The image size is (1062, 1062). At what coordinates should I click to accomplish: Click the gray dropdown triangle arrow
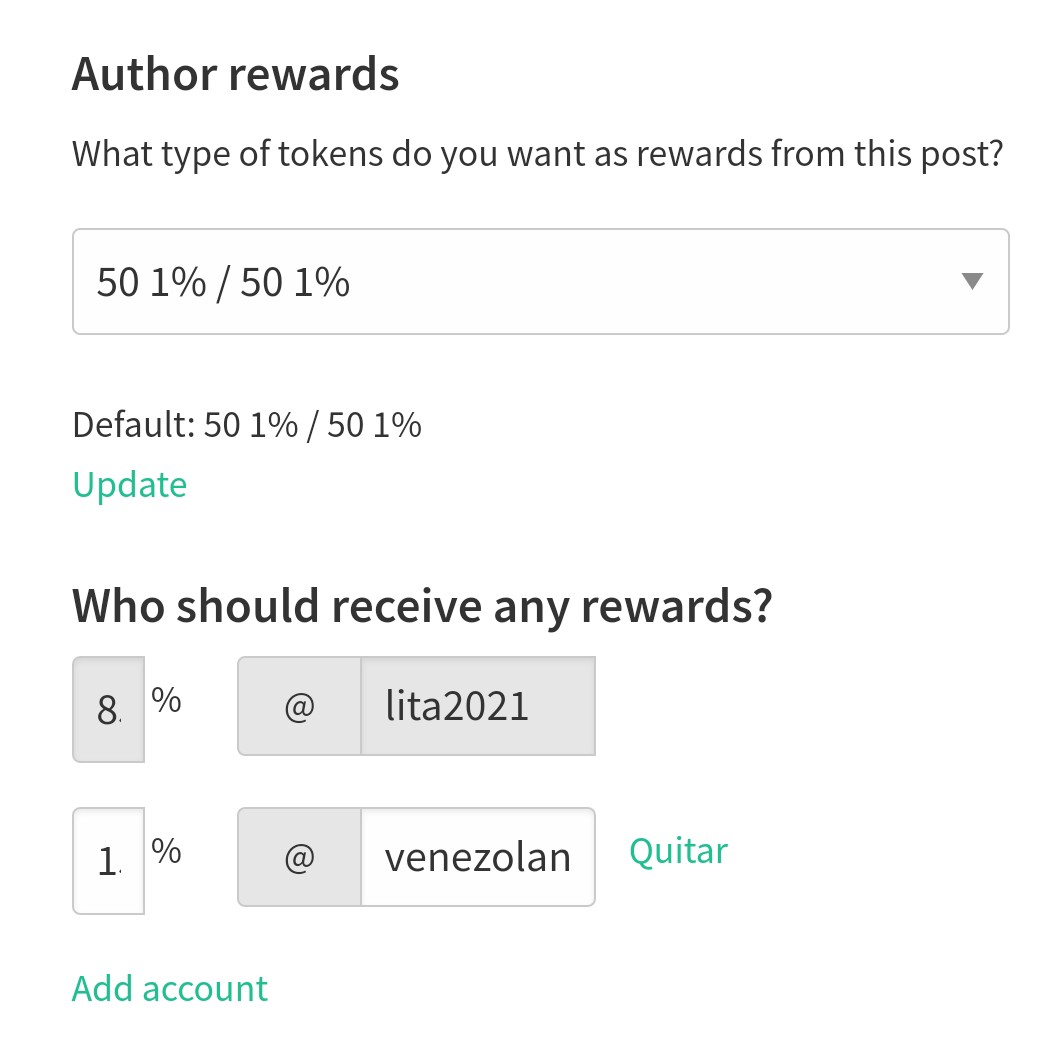coord(972,281)
